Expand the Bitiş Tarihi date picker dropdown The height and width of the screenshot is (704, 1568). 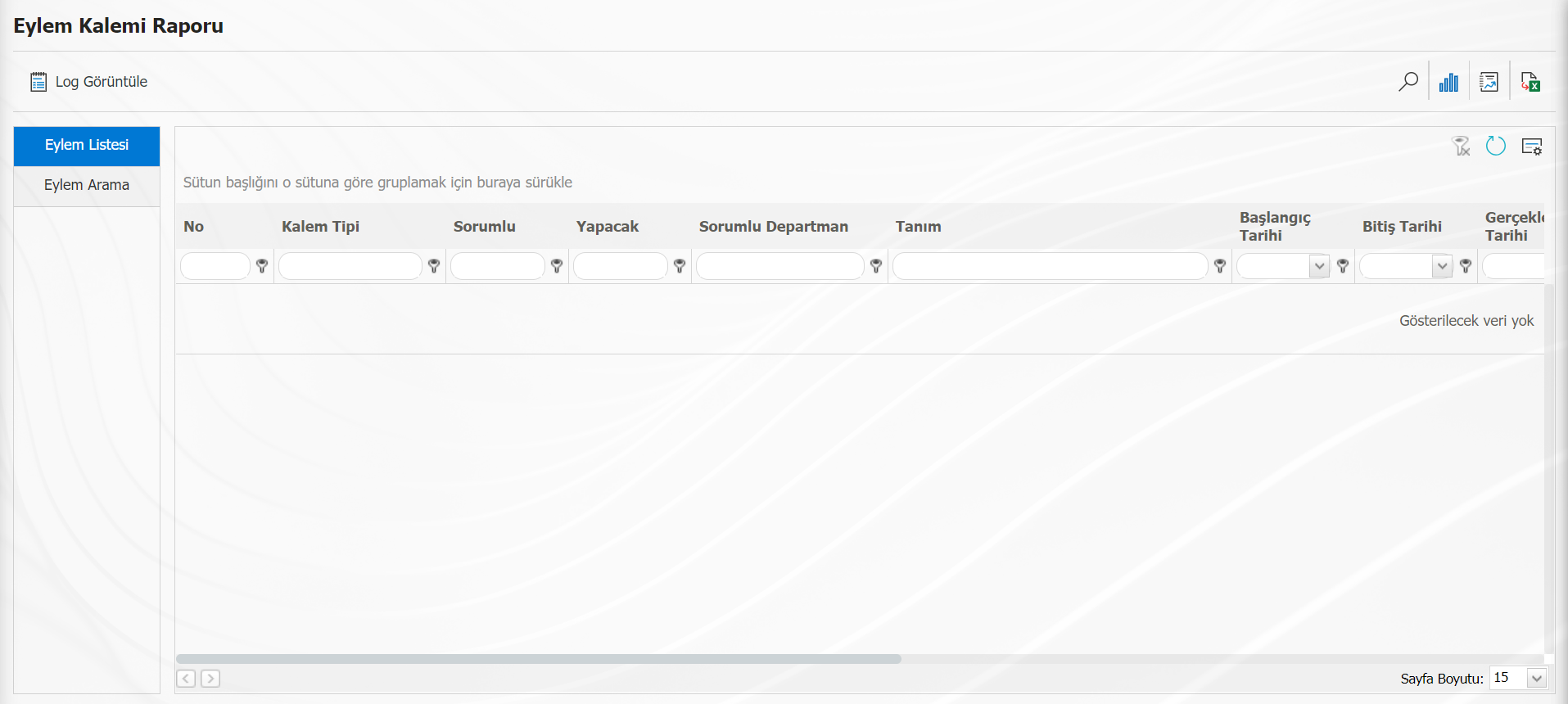(x=1442, y=266)
